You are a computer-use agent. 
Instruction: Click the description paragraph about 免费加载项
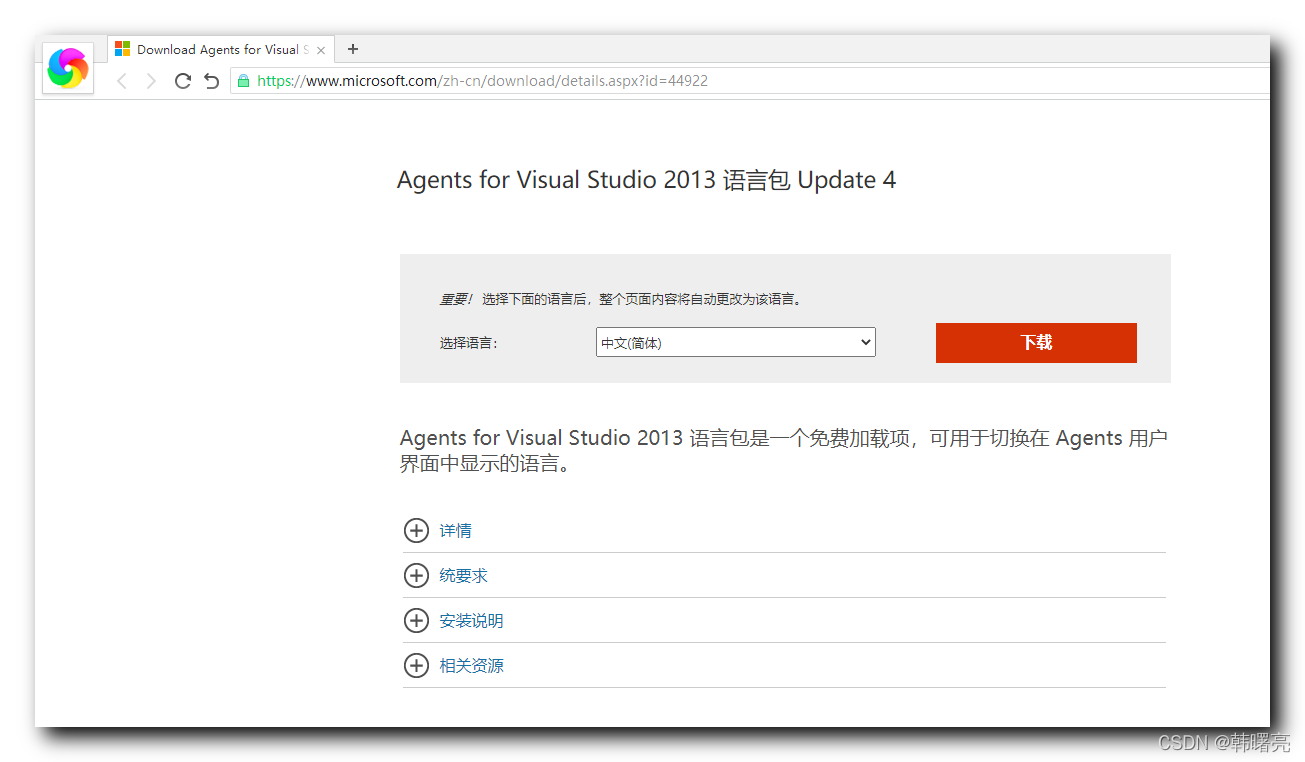pos(784,451)
